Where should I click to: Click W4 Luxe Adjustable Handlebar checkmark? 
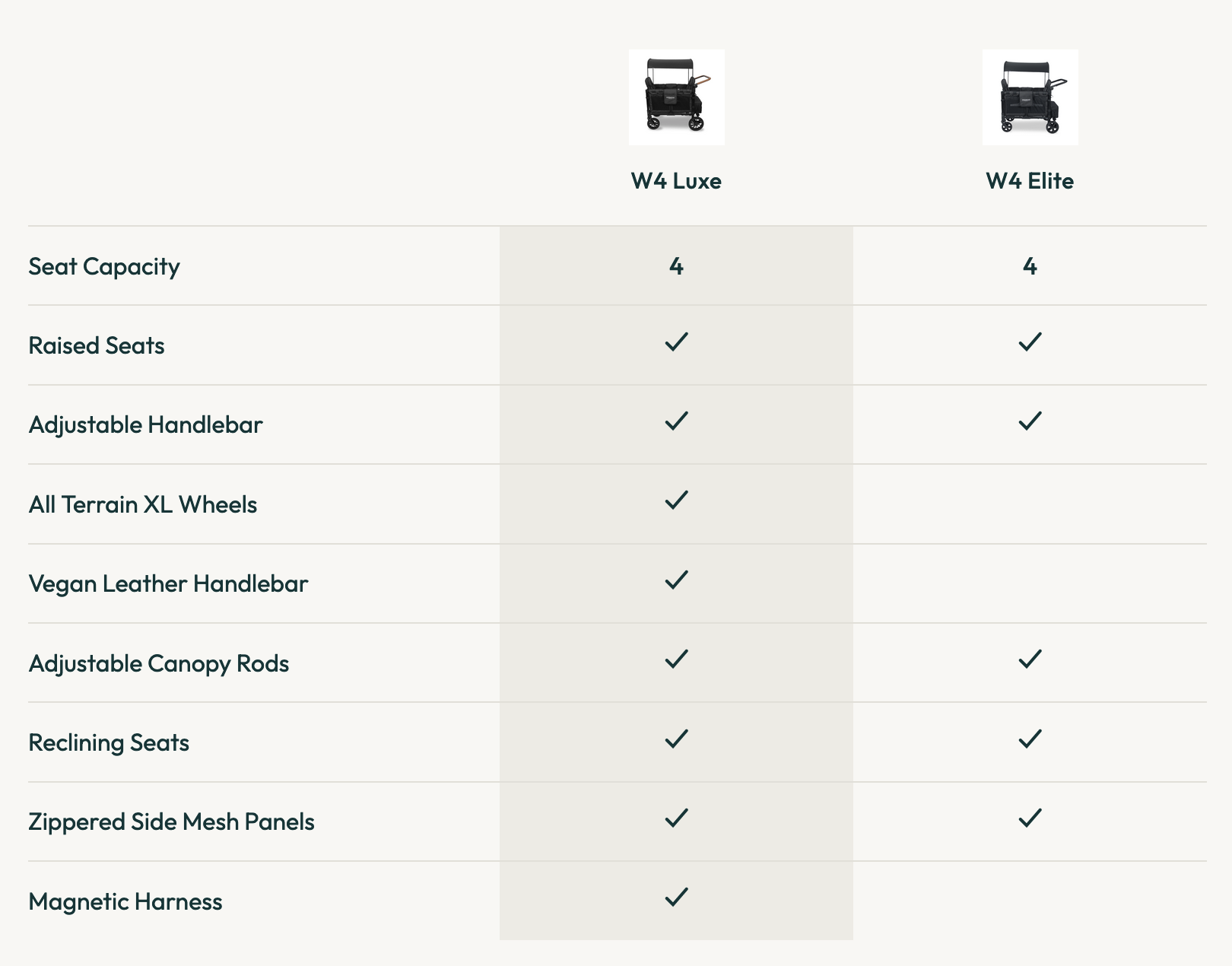pyautogui.click(x=676, y=421)
